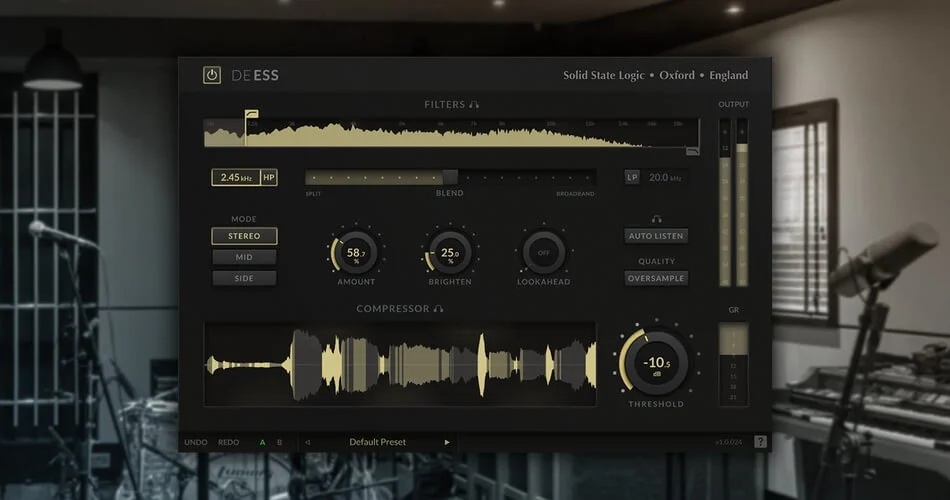Select Mid mode
Viewport: 950px width, 500px height.
244,257
